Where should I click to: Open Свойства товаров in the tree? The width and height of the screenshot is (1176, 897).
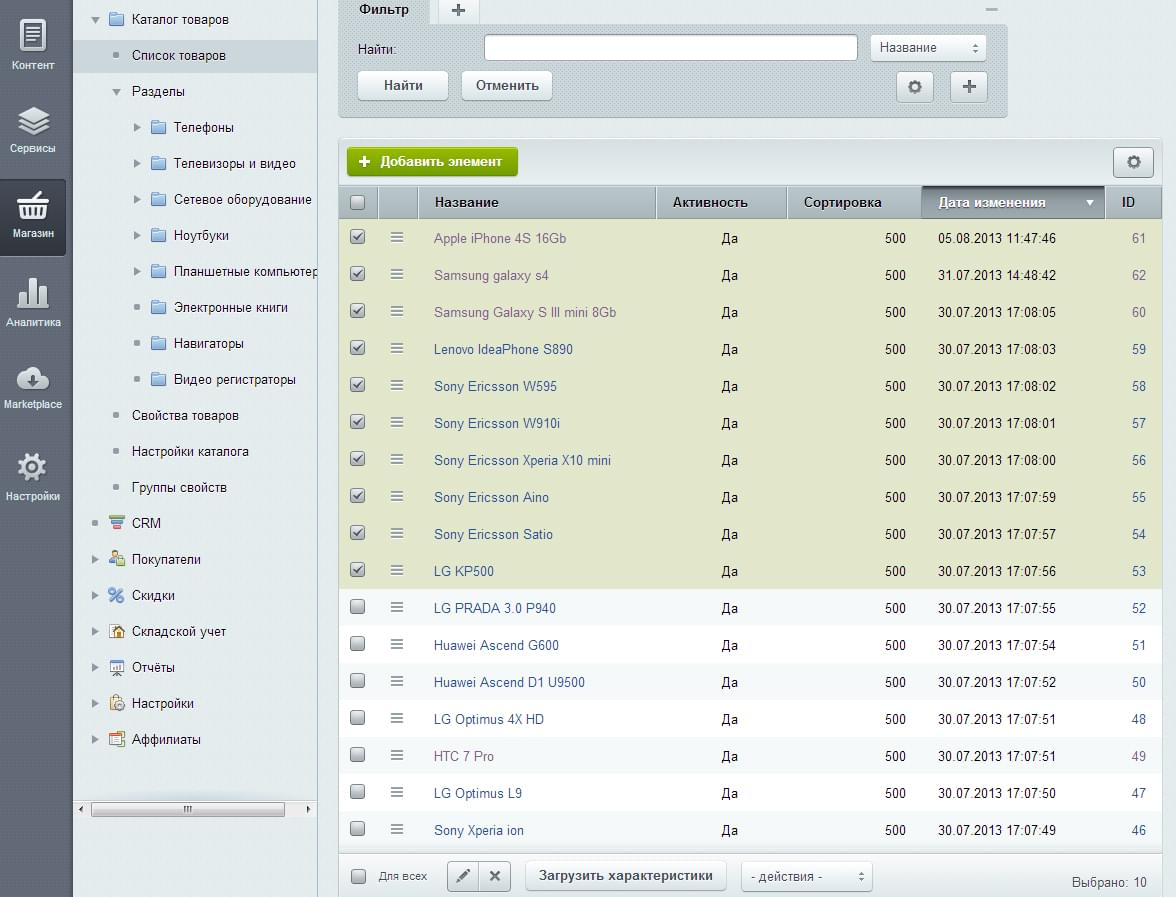185,416
